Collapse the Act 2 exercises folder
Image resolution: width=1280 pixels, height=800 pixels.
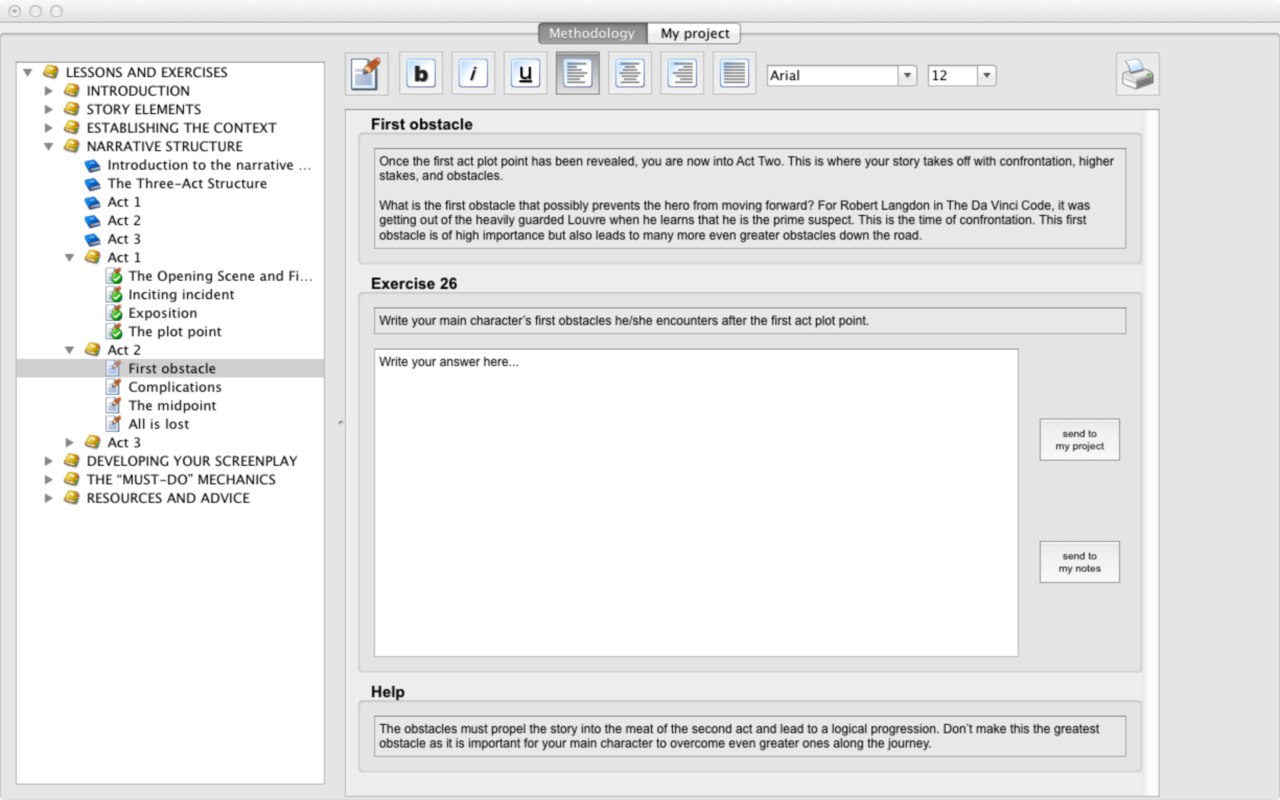click(70, 350)
